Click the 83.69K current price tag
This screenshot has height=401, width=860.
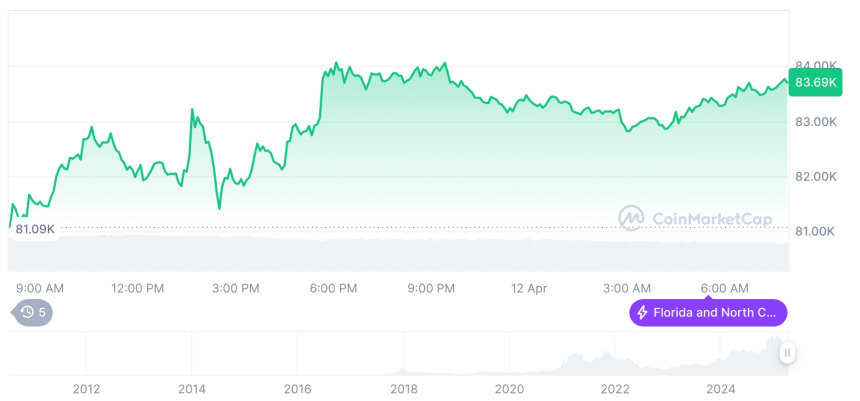(x=814, y=83)
